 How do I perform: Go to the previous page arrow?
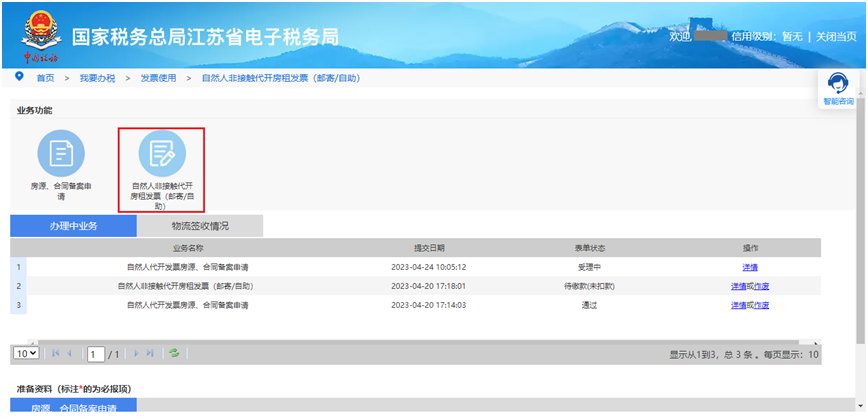[70, 353]
